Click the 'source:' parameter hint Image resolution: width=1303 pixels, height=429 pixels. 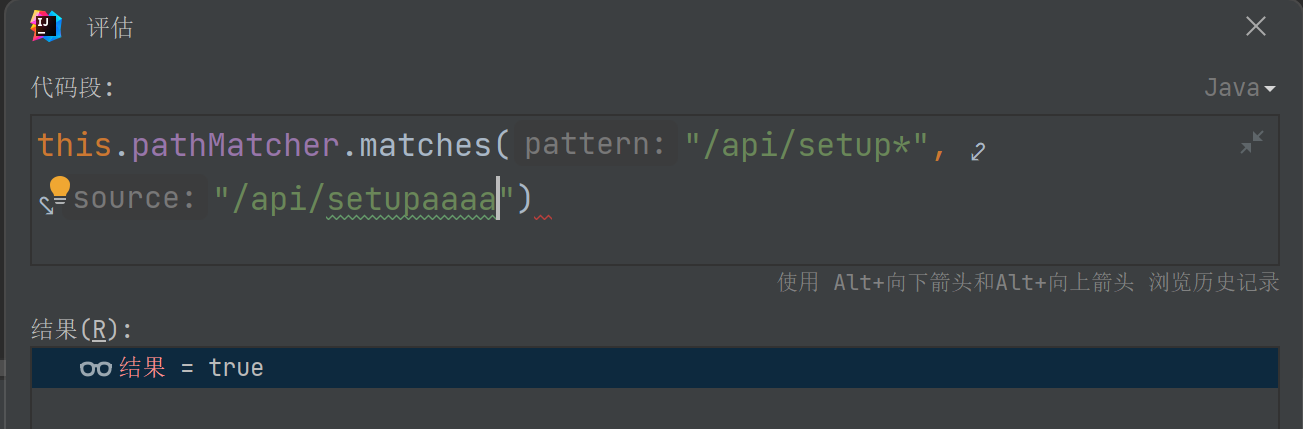click(x=134, y=198)
